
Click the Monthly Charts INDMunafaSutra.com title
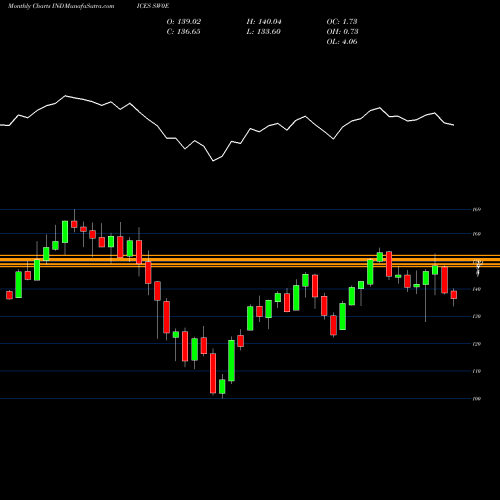[x=61, y=6]
